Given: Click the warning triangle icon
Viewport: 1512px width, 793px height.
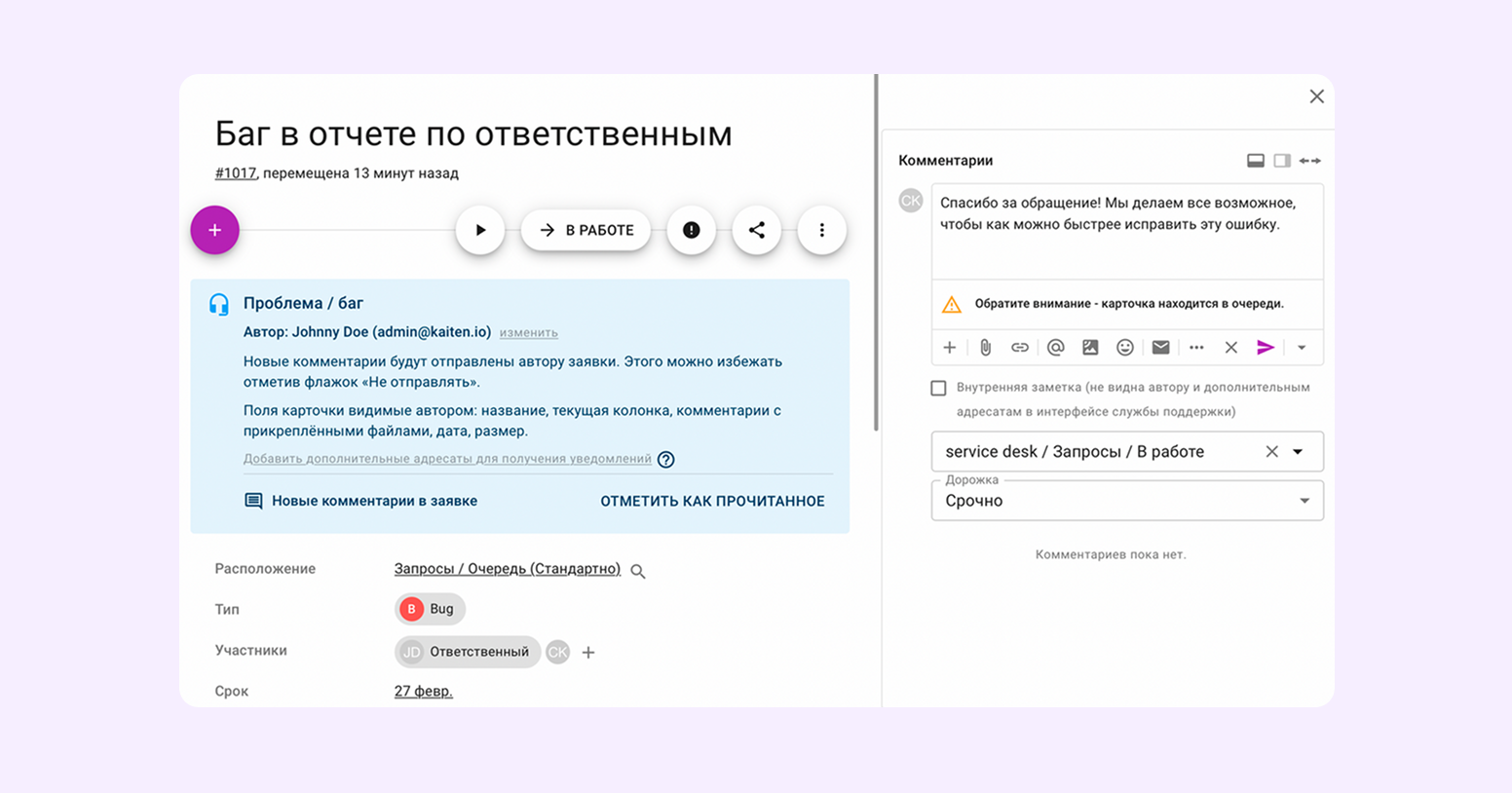Looking at the screenshot, I should tap(952, 304).
